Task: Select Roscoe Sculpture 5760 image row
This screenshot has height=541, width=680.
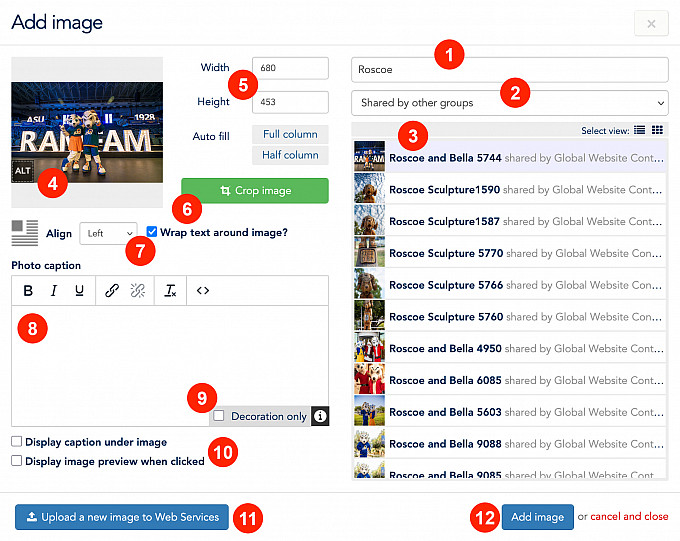Action: (510, 316)
